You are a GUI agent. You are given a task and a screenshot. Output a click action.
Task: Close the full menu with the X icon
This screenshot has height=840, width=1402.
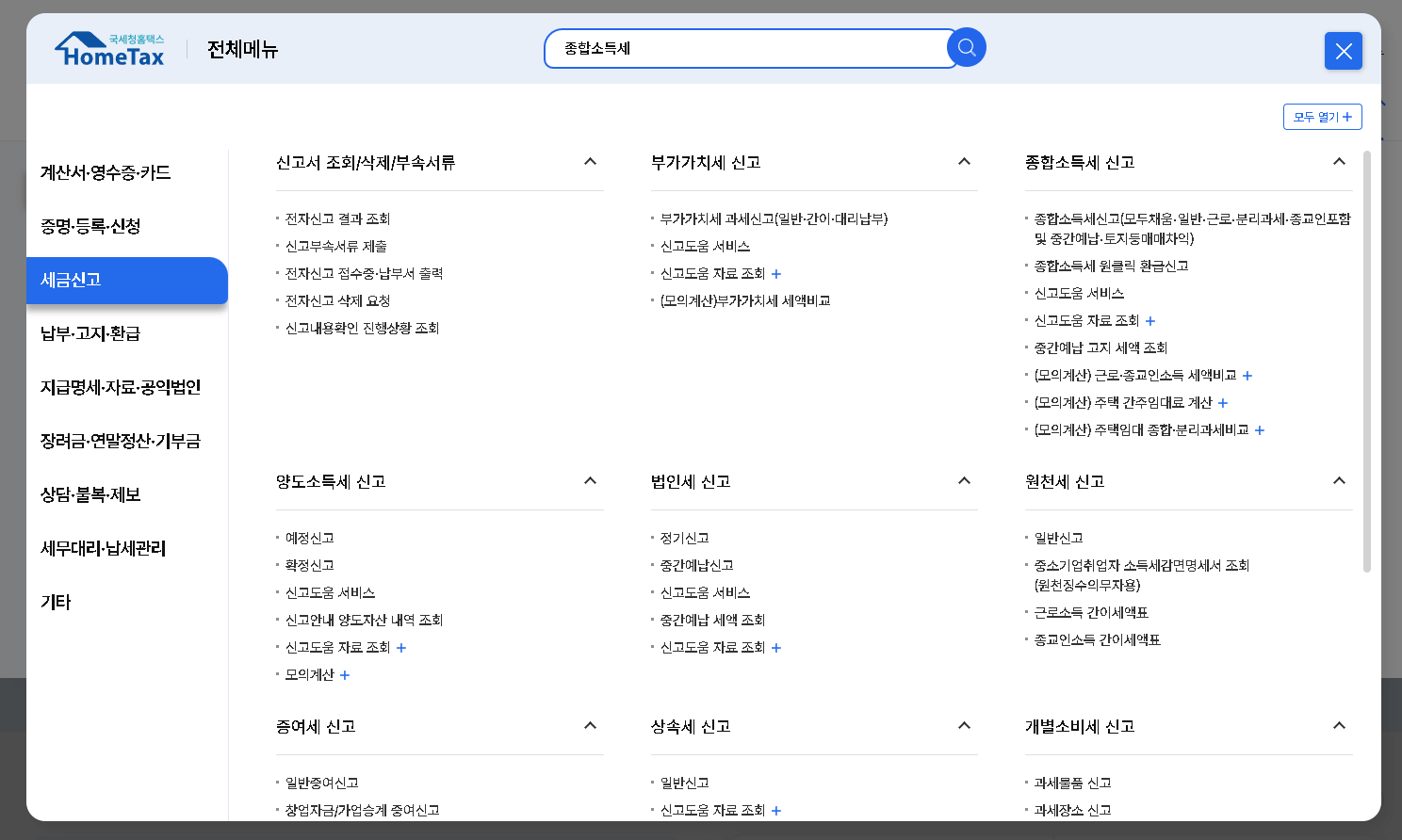1344,51
